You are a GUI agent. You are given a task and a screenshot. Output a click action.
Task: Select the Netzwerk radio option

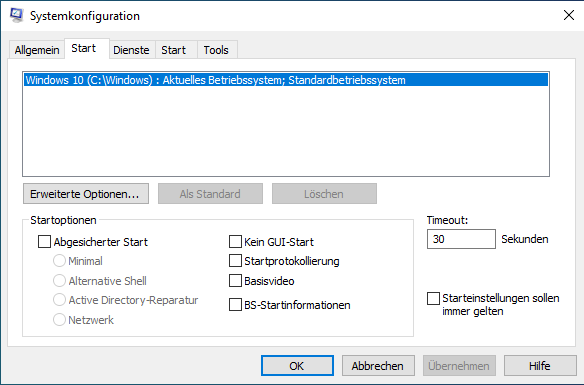[59, 319]
